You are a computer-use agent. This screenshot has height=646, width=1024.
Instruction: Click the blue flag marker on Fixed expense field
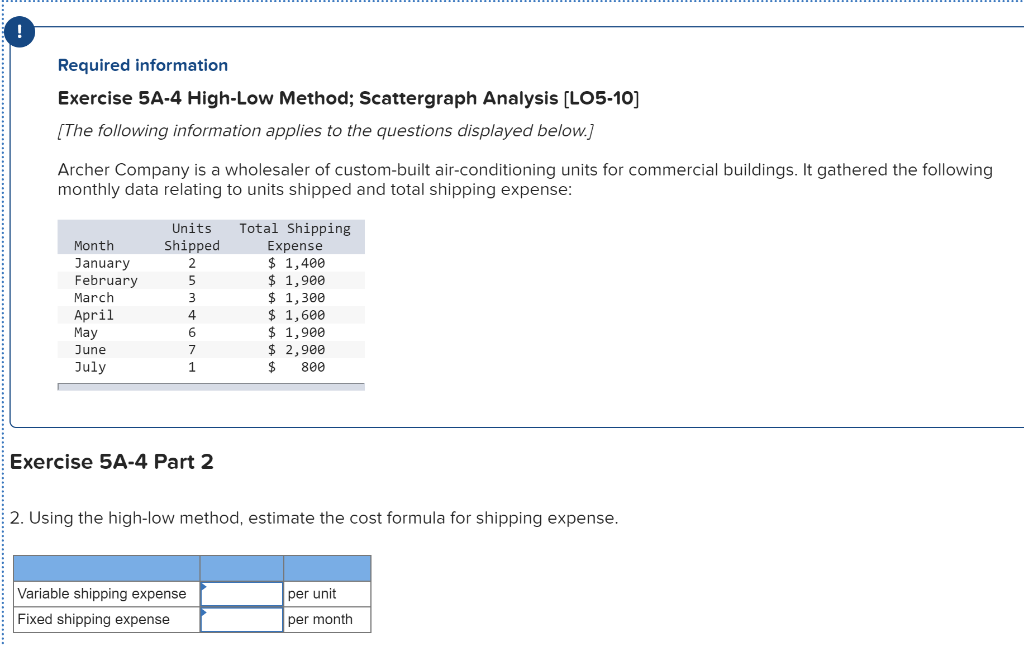click(x=204, y=614)
